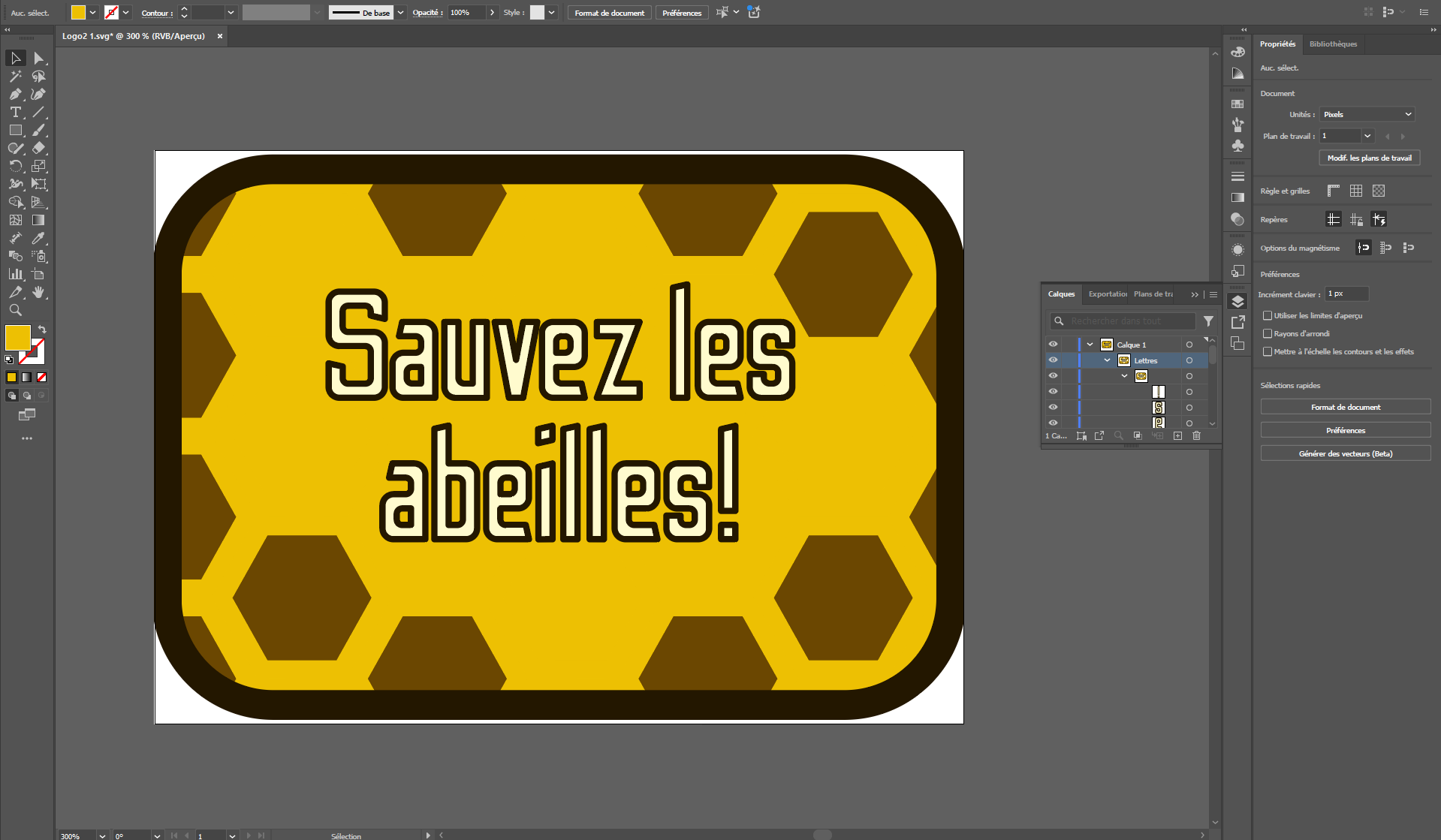Open the De base stroke style dropdown

[x=399, y=12]
